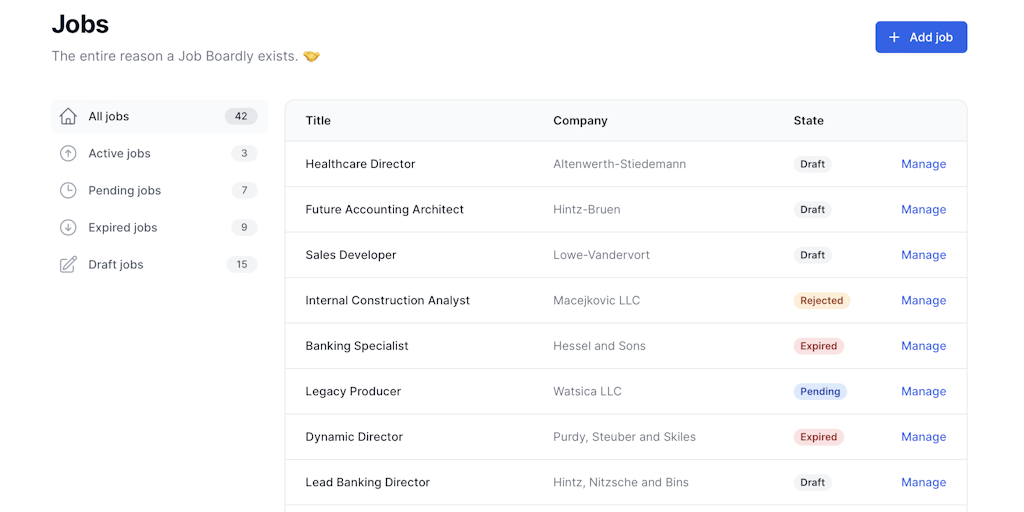Click the Pending state badge
Screen dimensions: 1024x512
[x=820, y=391]
